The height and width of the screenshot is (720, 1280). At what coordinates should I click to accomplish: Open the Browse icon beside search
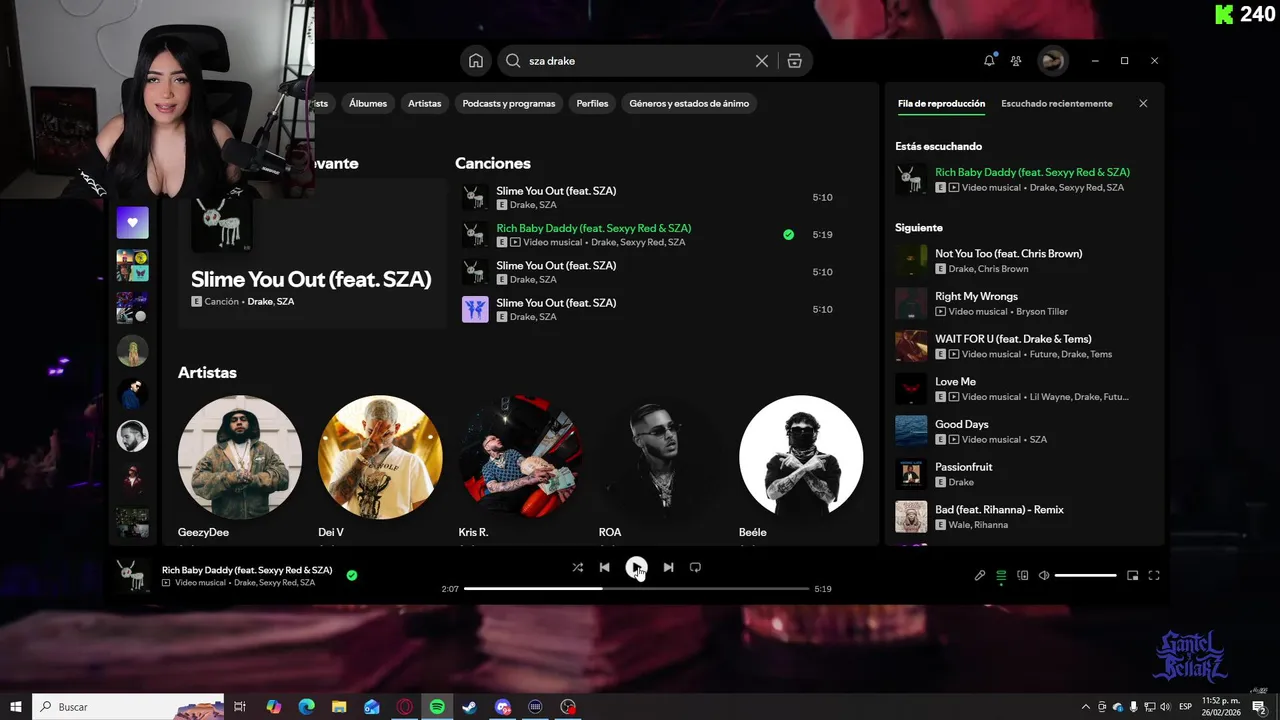click(794, 61)
